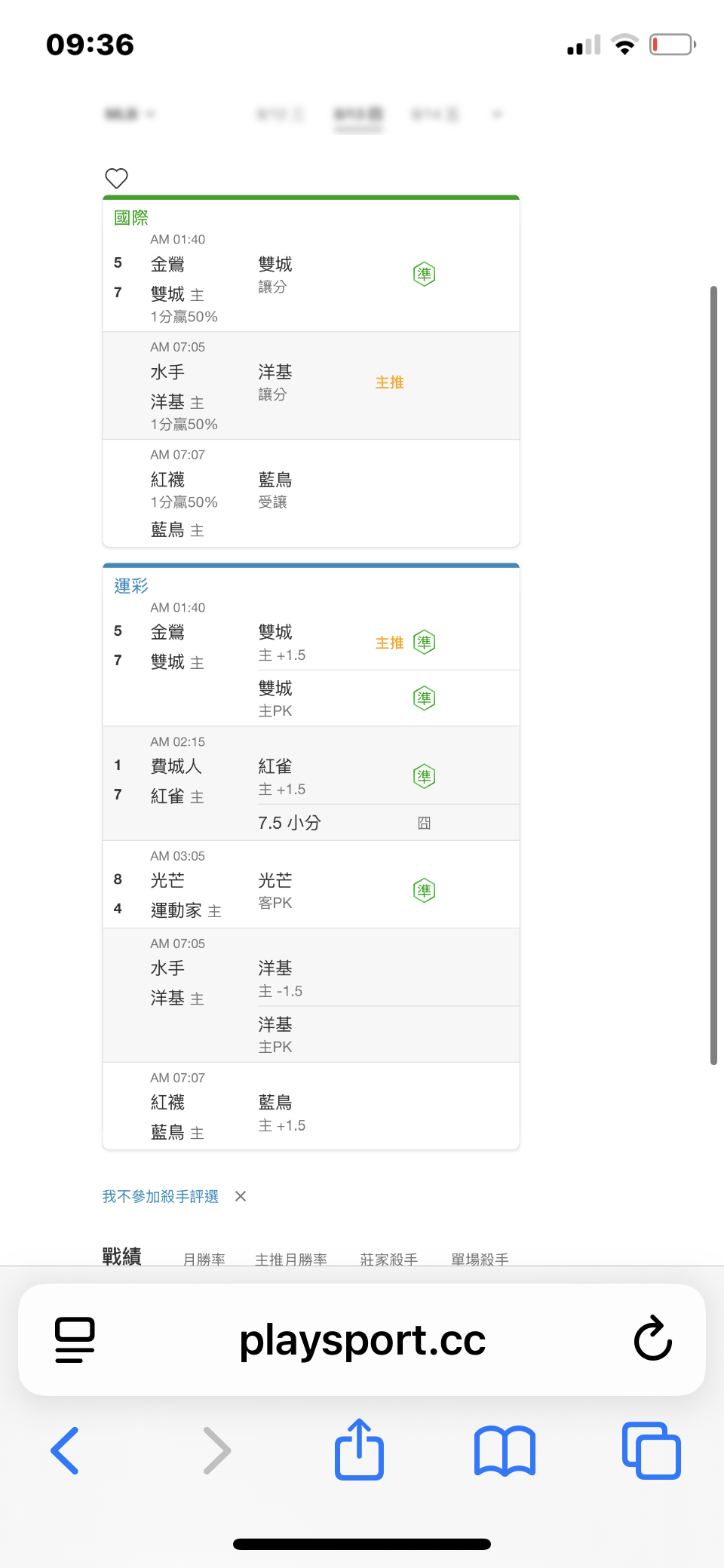Show Safari open tabs overview

(652, 1450)
